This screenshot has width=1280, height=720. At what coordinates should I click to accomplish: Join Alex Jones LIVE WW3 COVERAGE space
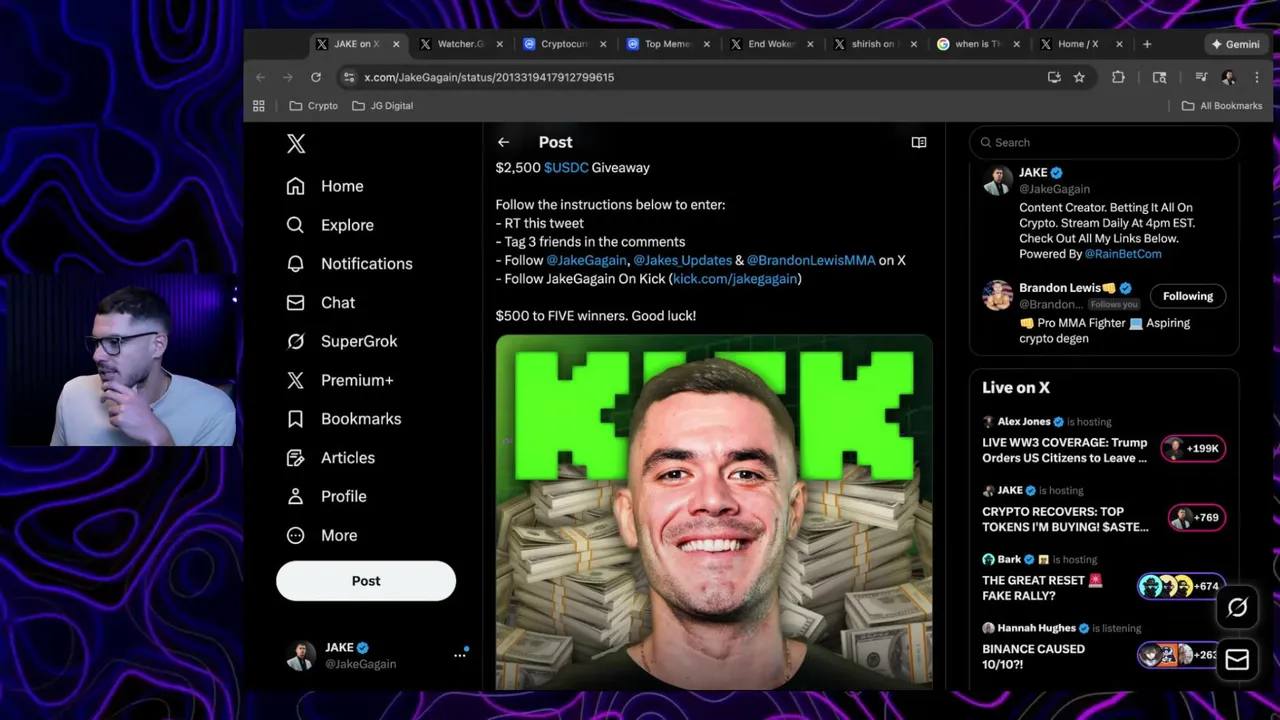(x=1065, y=450)
